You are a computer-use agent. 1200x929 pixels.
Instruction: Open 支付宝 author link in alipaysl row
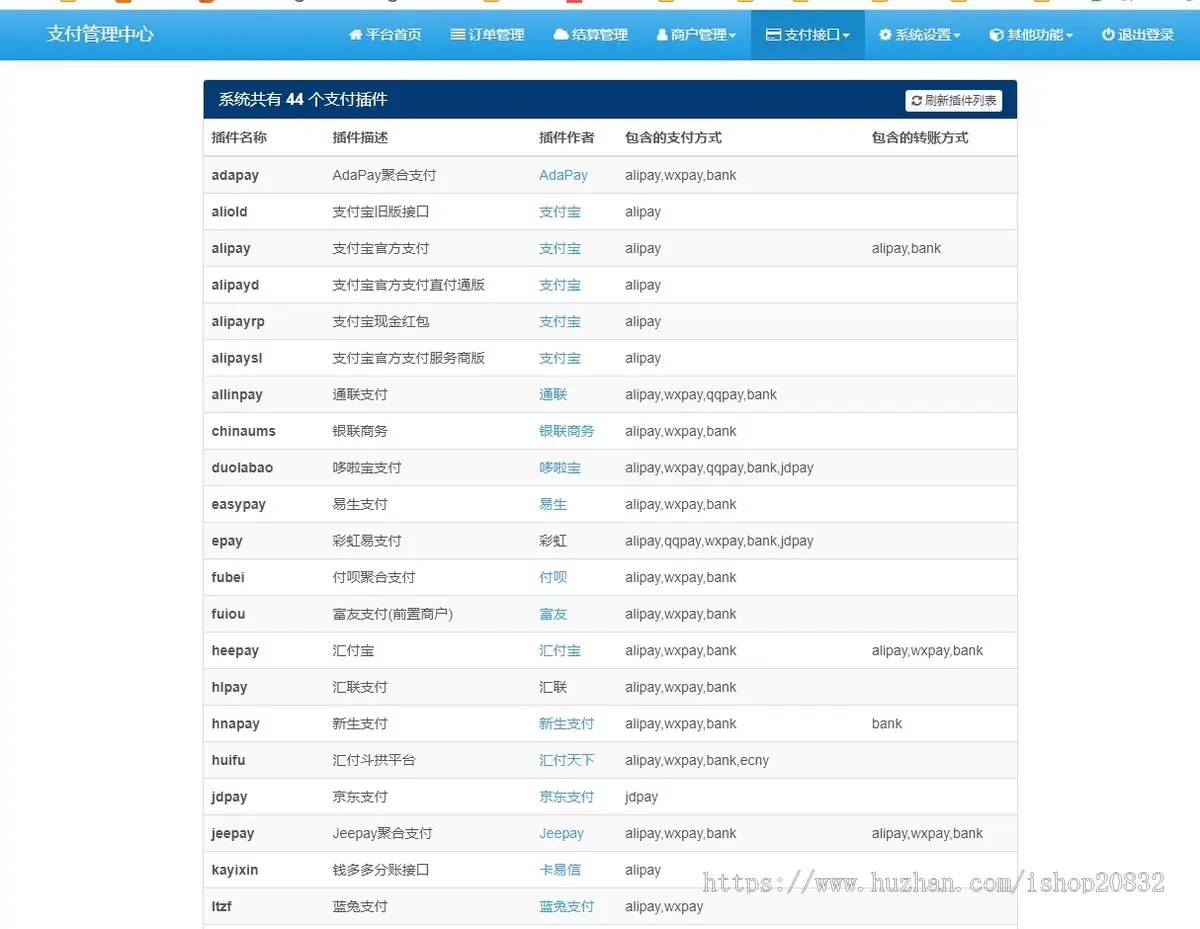coord(560,358)
